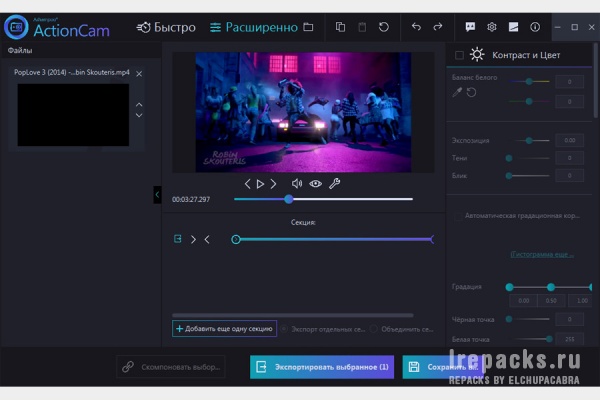This screenshot has height=400, width=600.
Task: Click the section end handle
Action: [432, 240]
